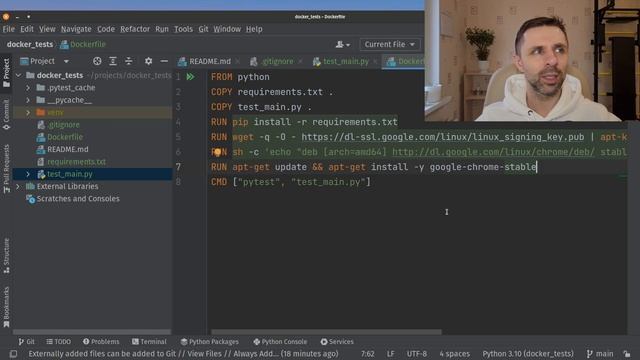The image size is (640, 360).
Task: Click the Select Opened File target icon
Action: tap(97, 61)
